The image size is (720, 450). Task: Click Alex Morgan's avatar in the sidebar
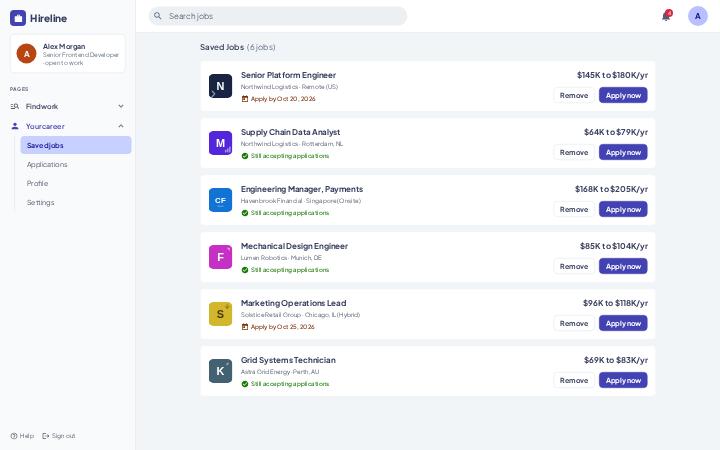27,54
